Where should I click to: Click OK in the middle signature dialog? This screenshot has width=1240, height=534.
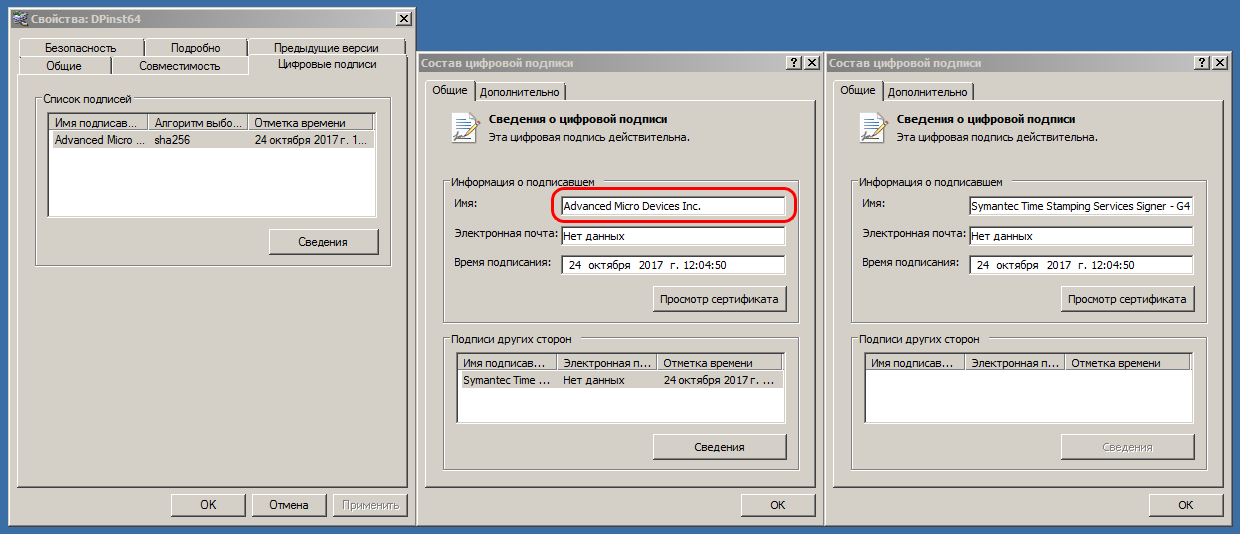click(x=778, y=505)
